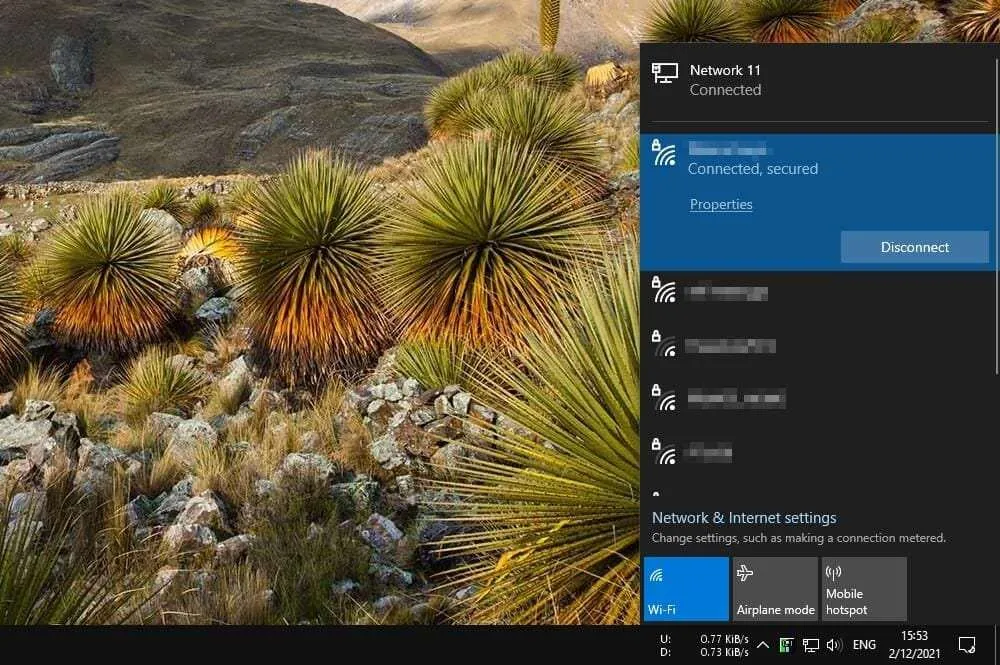Select the fourth secured Wi-Fi network entry
Viewport: 1000px width, 665px height.
click(819, 398)
